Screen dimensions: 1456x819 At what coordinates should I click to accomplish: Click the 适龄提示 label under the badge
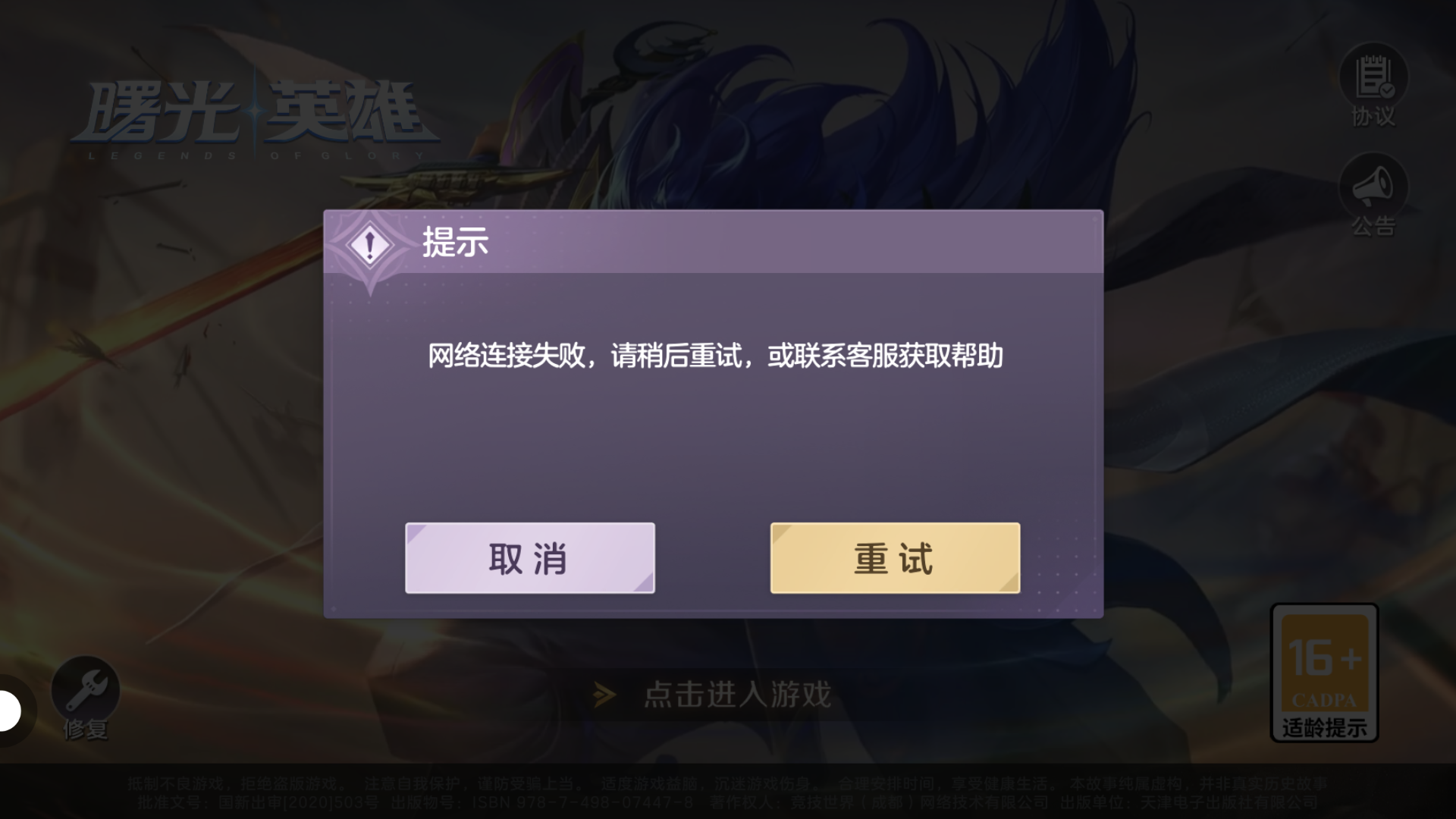point(1324,727)
